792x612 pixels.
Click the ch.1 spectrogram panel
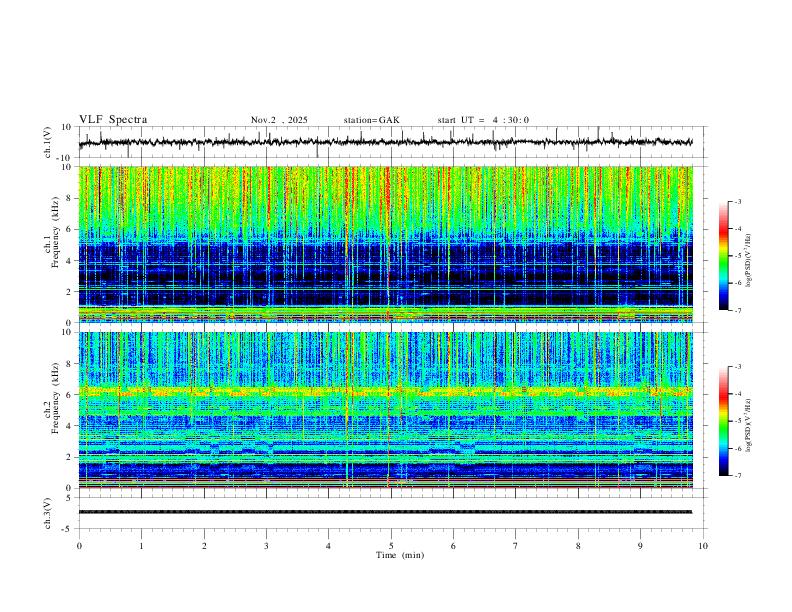386,244
